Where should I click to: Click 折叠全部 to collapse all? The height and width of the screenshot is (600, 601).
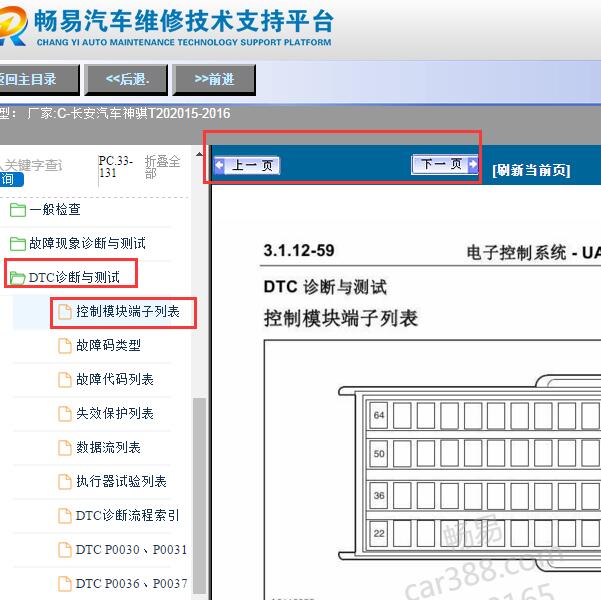[162, 167]
